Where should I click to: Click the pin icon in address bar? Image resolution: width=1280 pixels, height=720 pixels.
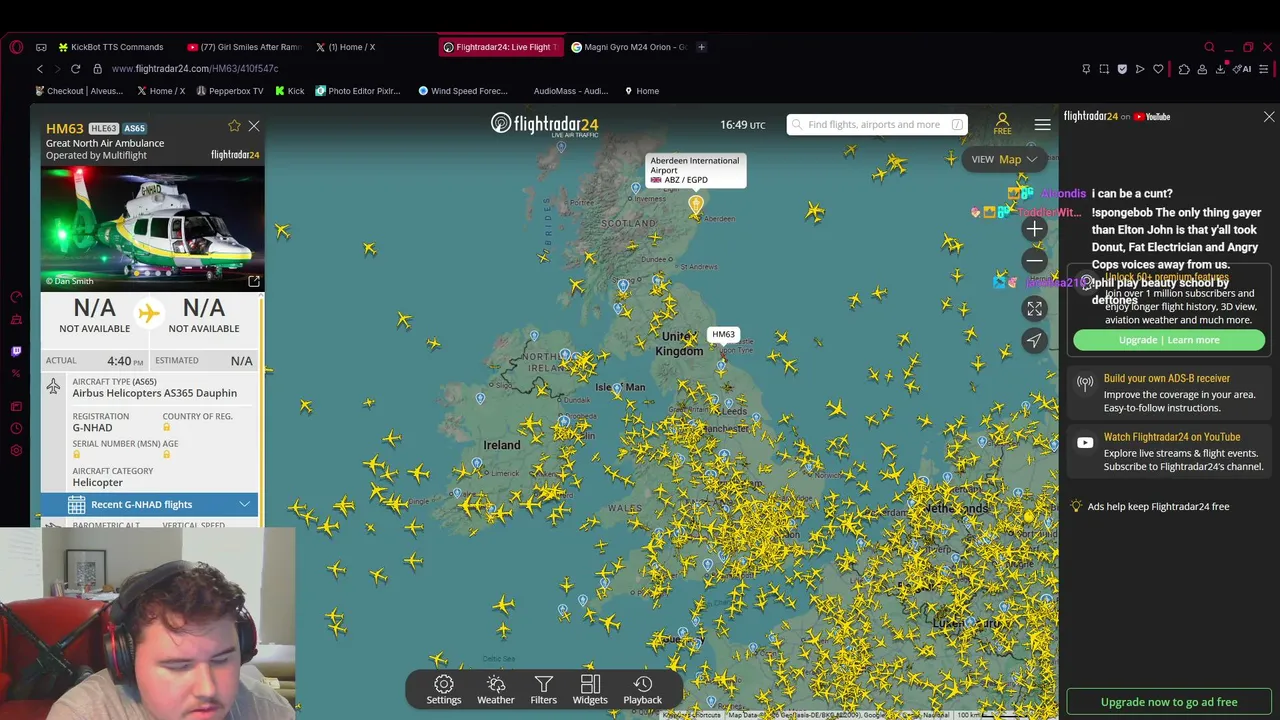[1086, 69]
